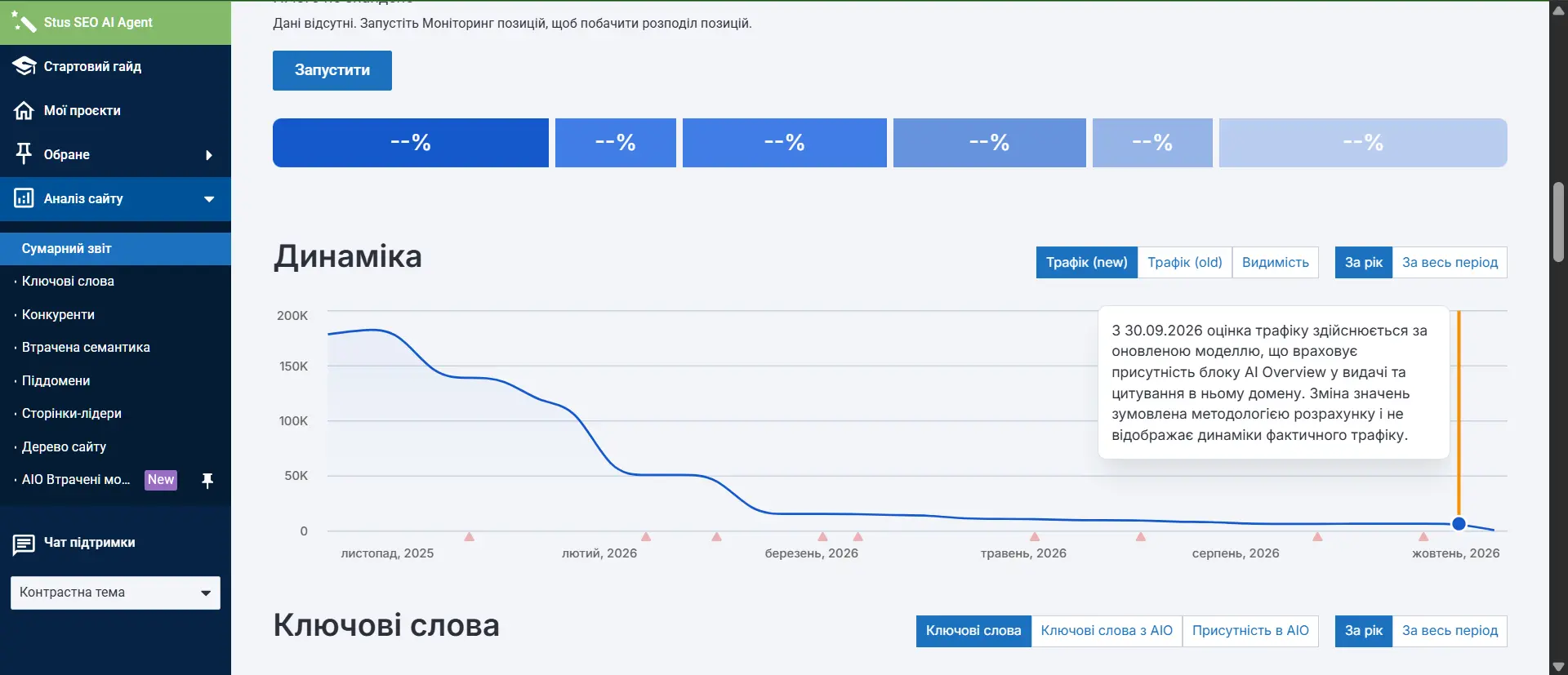Select За рік in the Ключові слова section
The image size is (1568, 675).
(x=1364, y=631)
